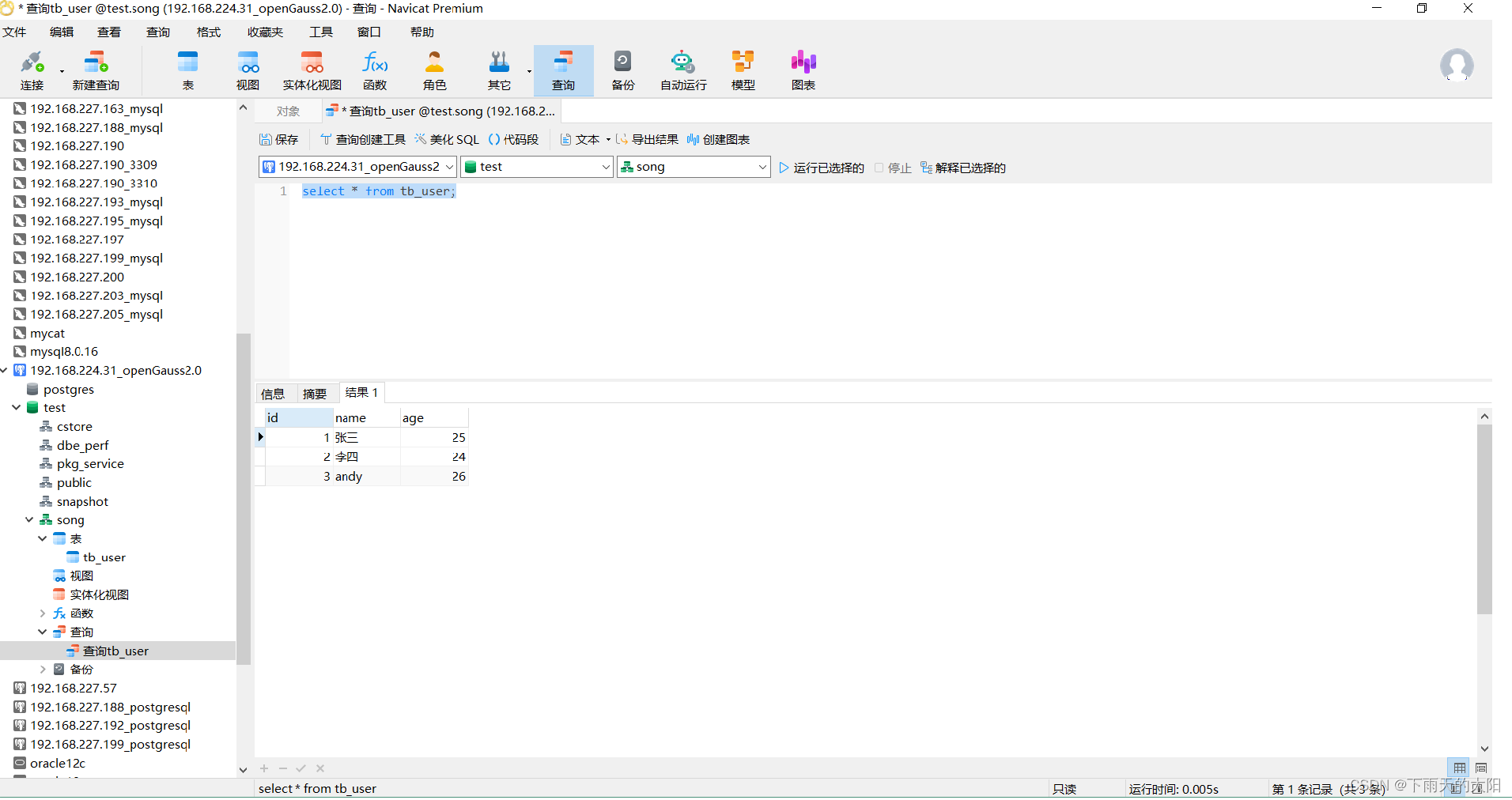This screenshot has height=800, width=1512.
Task: Switch to form view icon in status bar
Action: tap(1481, 768)
